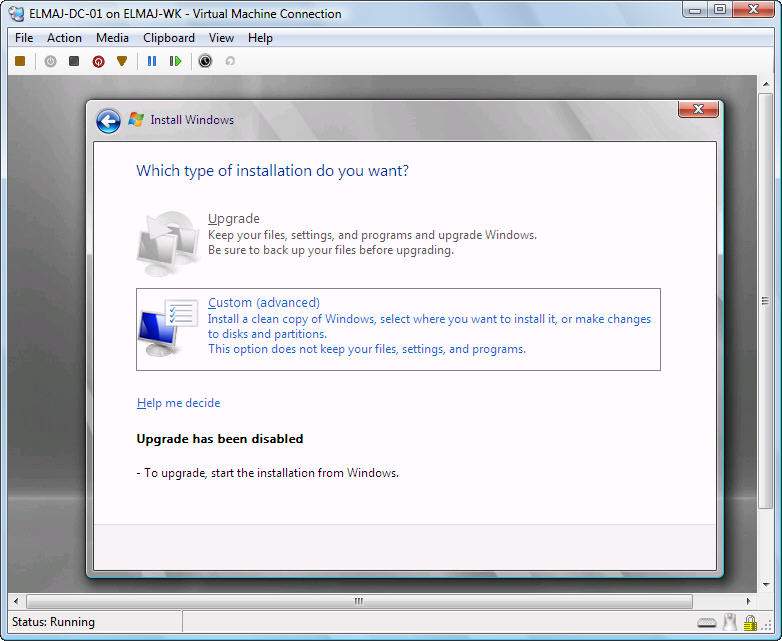Click 'To upgrade, start the installation' text
The image size is (782, 641).
tap(268, 473)
